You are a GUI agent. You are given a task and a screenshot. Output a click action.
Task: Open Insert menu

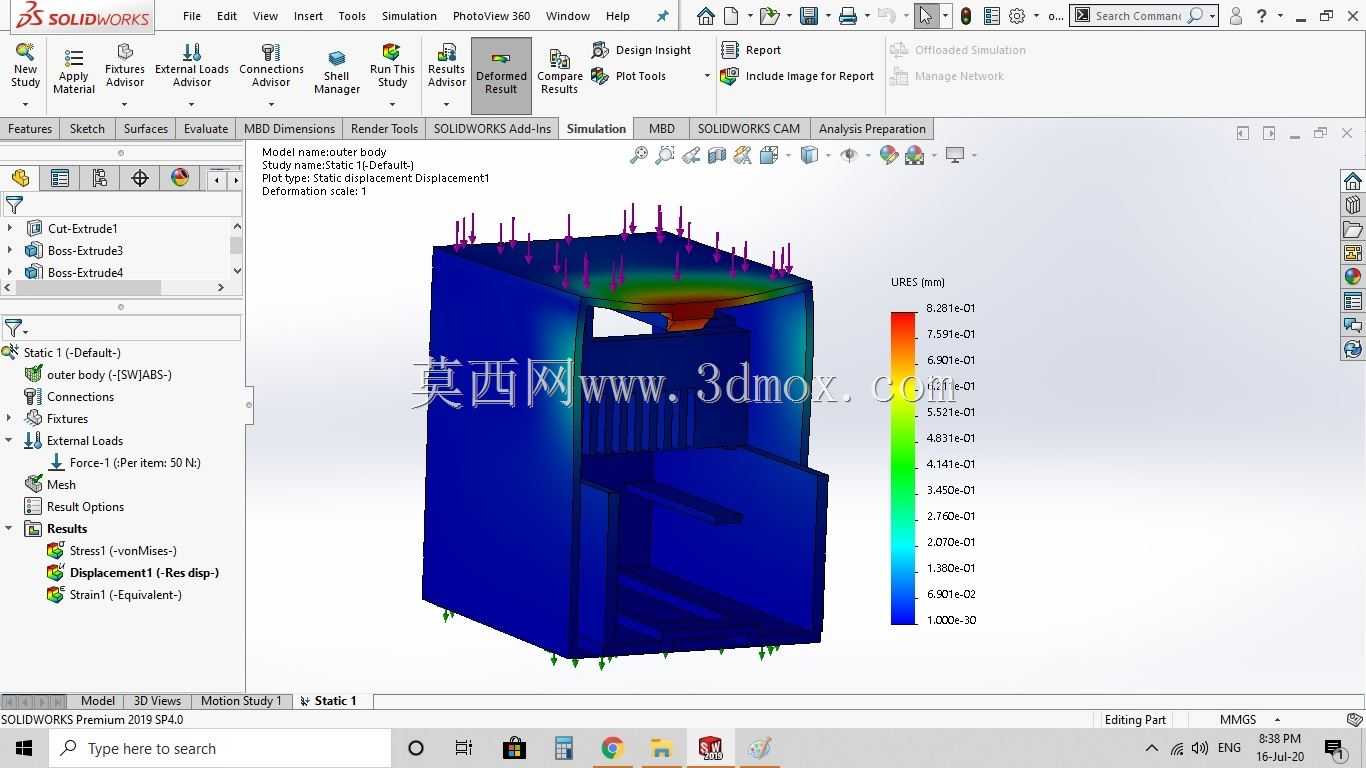coord(308,16)
